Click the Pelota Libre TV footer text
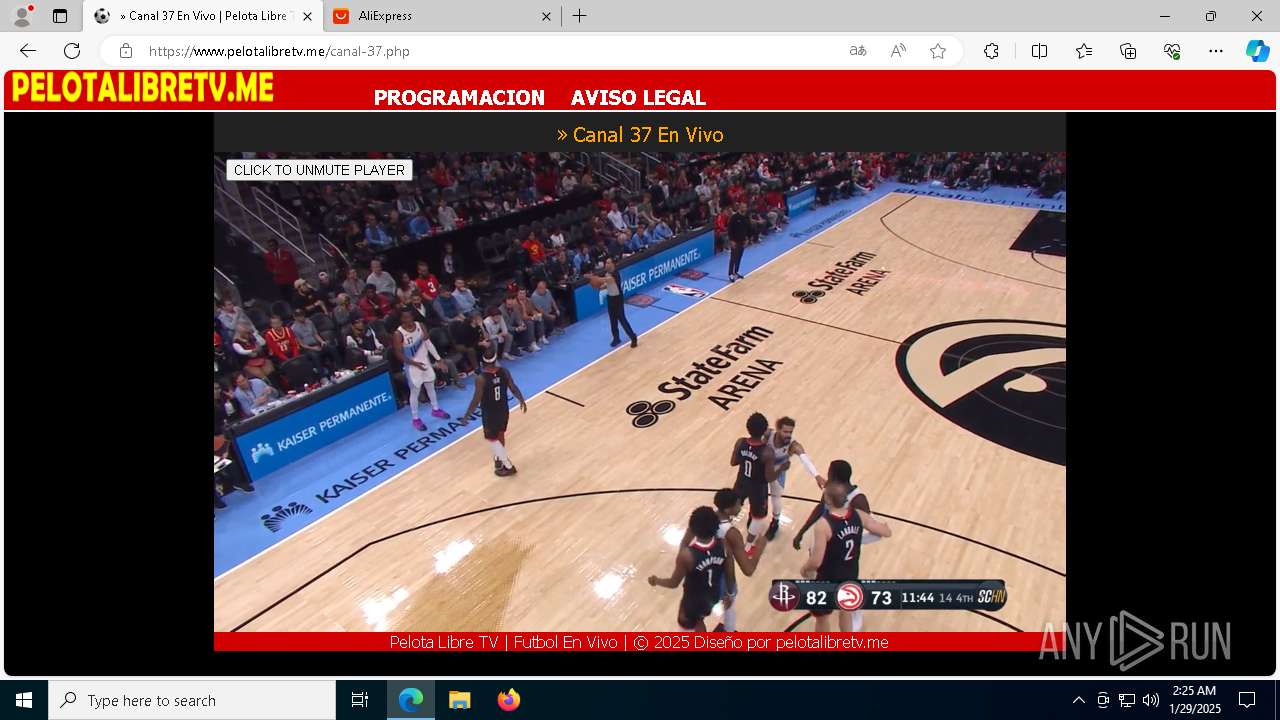Screen dimensions: 1280x720 [639, 642]
